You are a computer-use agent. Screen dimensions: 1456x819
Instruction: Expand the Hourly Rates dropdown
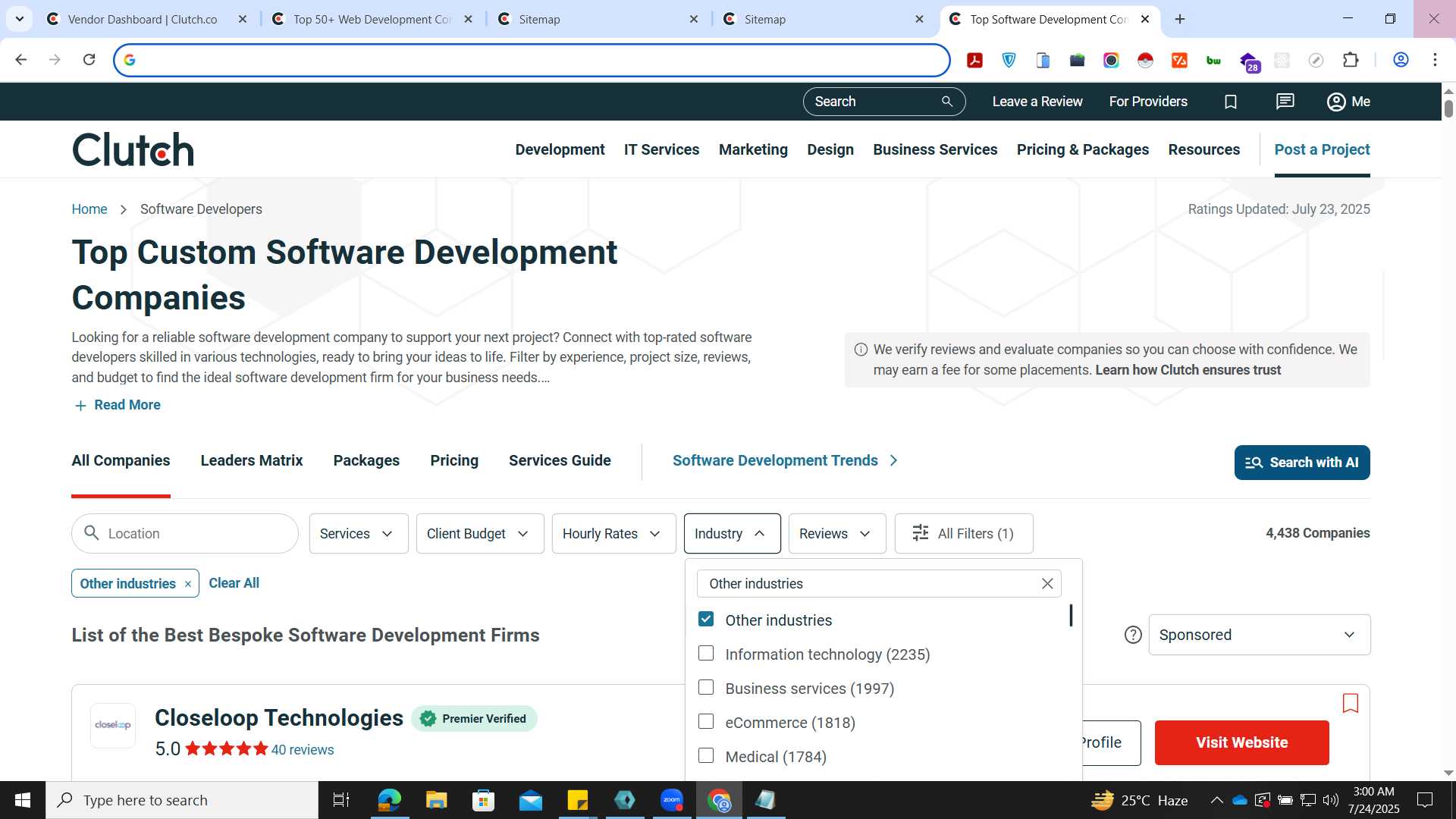(613, 534)
